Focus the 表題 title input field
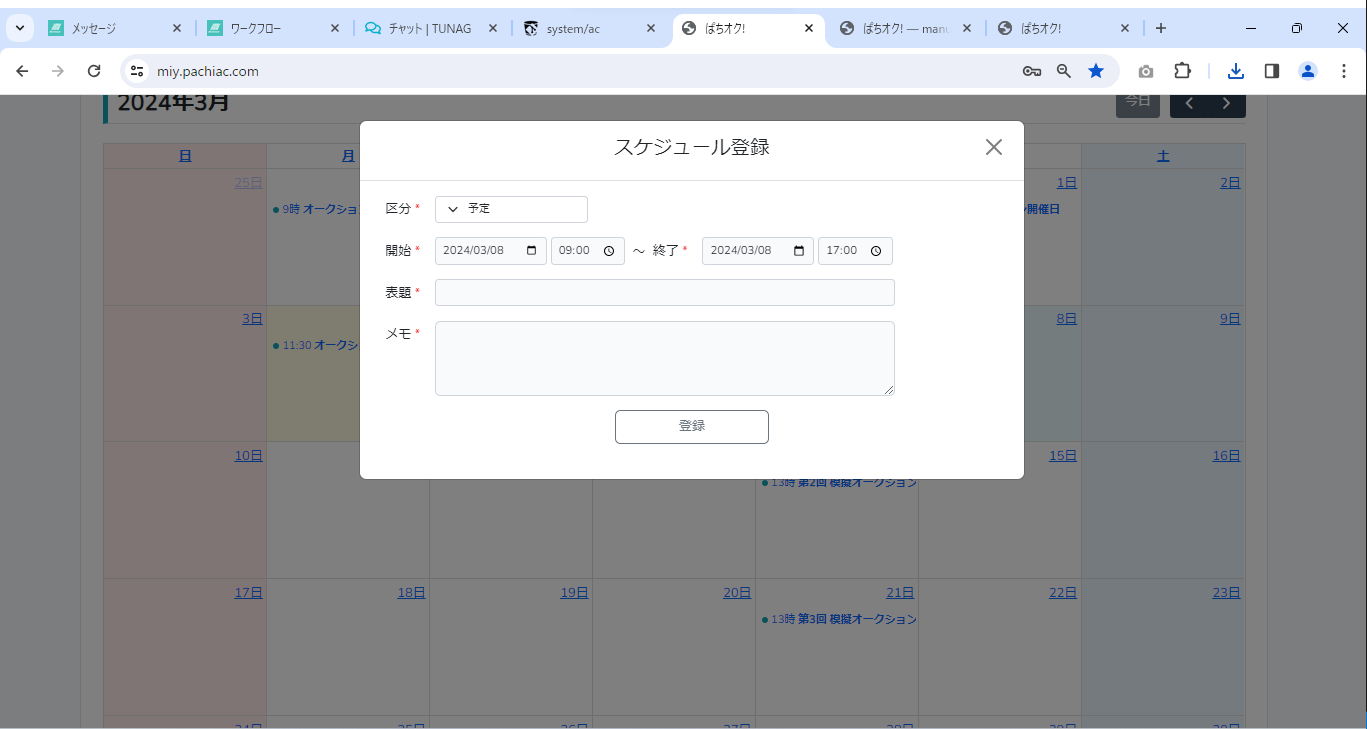The width and height of the screenshot is (1367, 729). (665, 292)
